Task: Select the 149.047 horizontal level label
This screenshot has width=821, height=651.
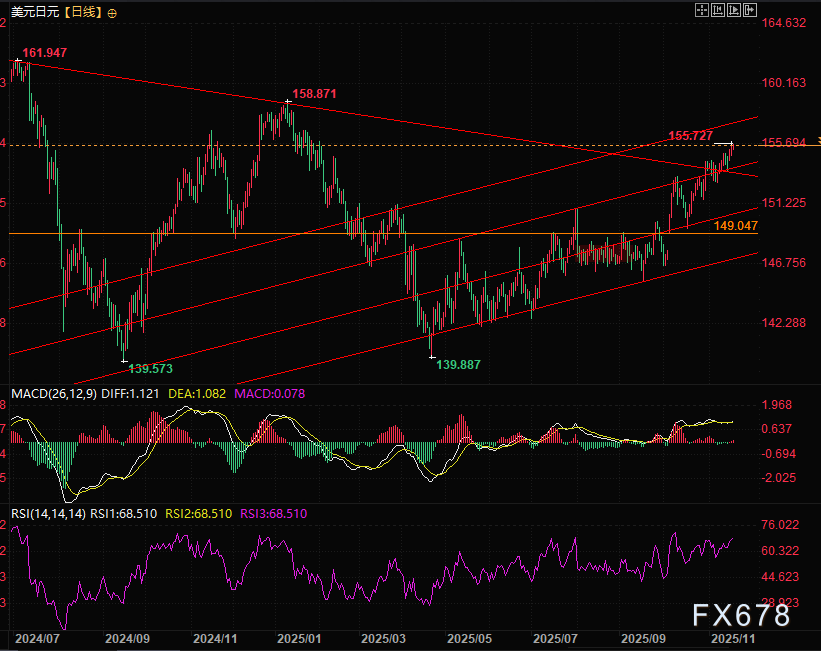Action: pyautogui.click(x=735, y=227)
